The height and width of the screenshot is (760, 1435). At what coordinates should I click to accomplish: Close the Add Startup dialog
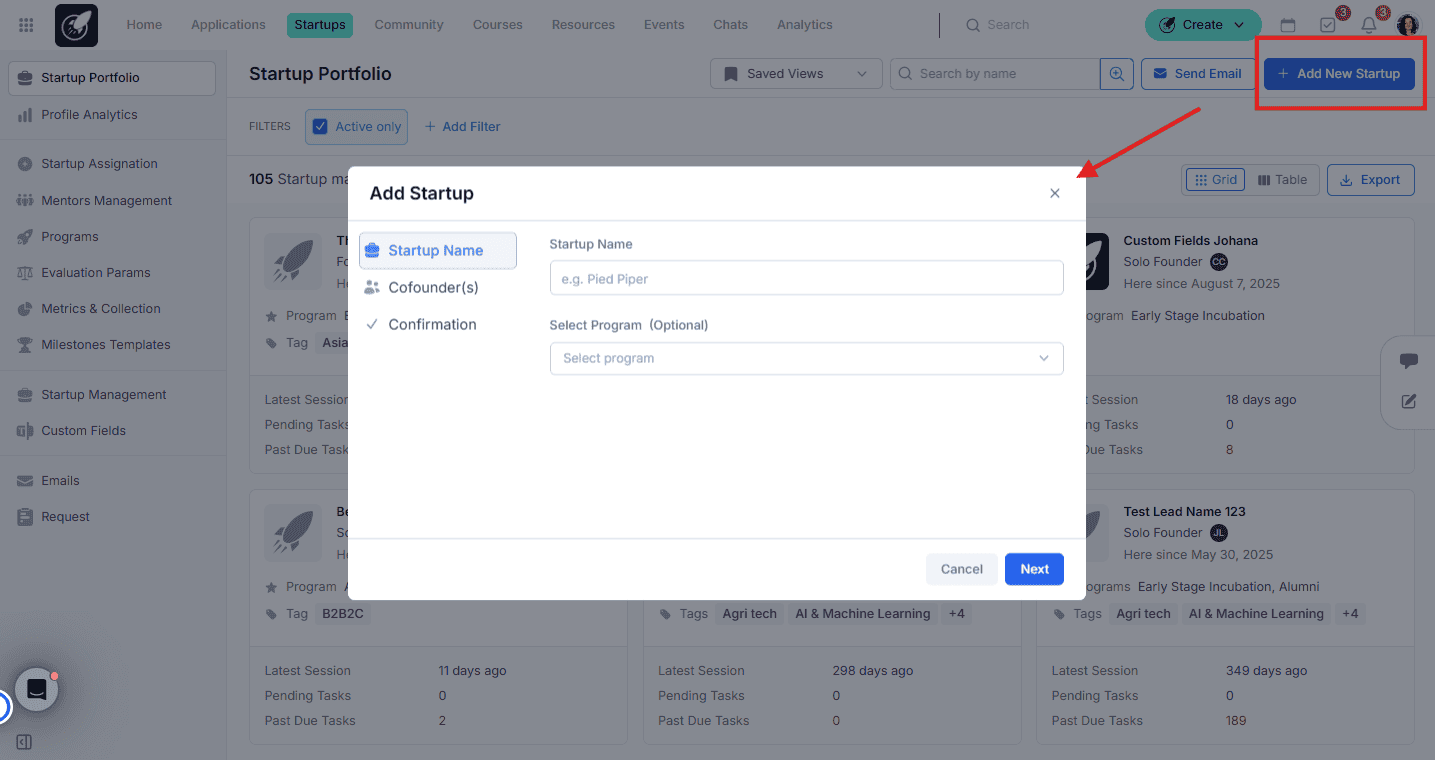tap(1054, 193)
